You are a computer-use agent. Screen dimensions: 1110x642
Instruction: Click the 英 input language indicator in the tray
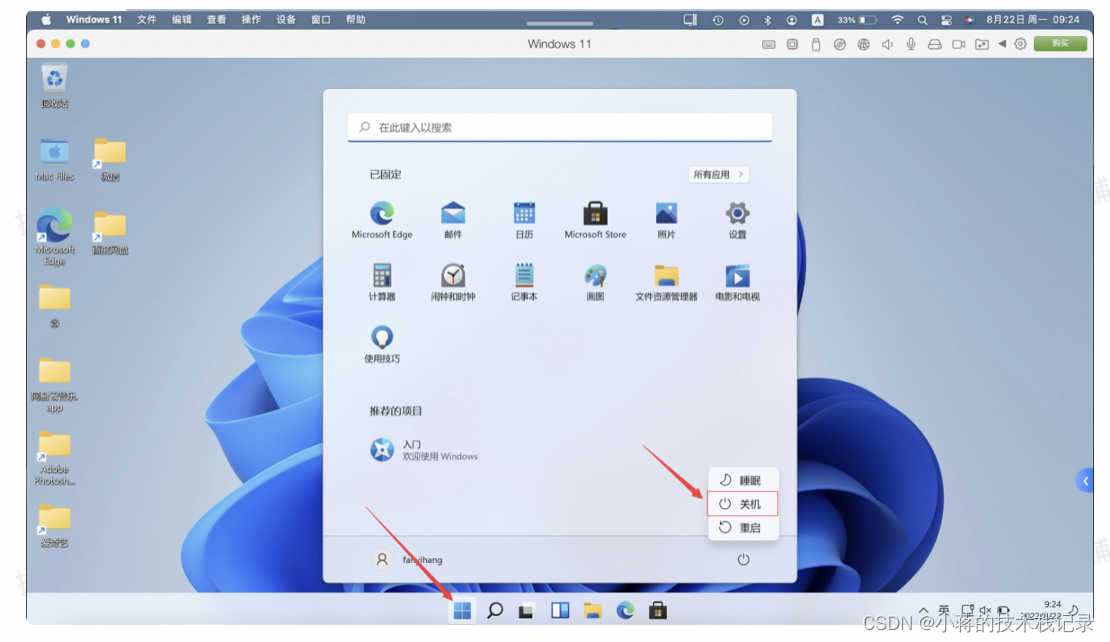(944, 610)
